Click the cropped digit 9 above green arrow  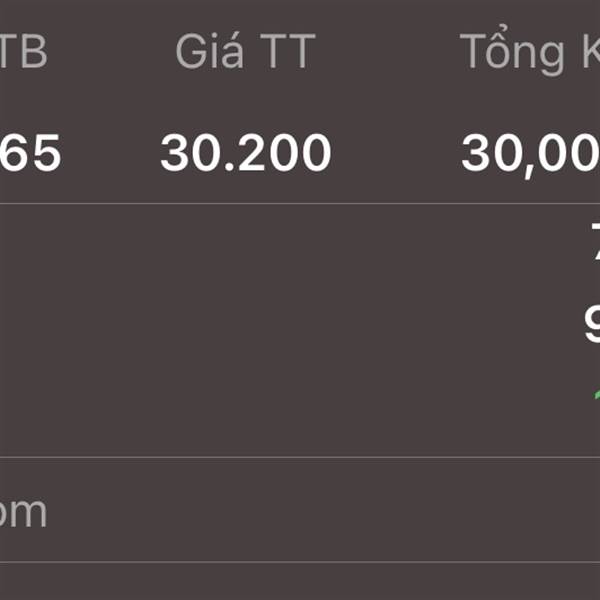[x=592, y=325]
